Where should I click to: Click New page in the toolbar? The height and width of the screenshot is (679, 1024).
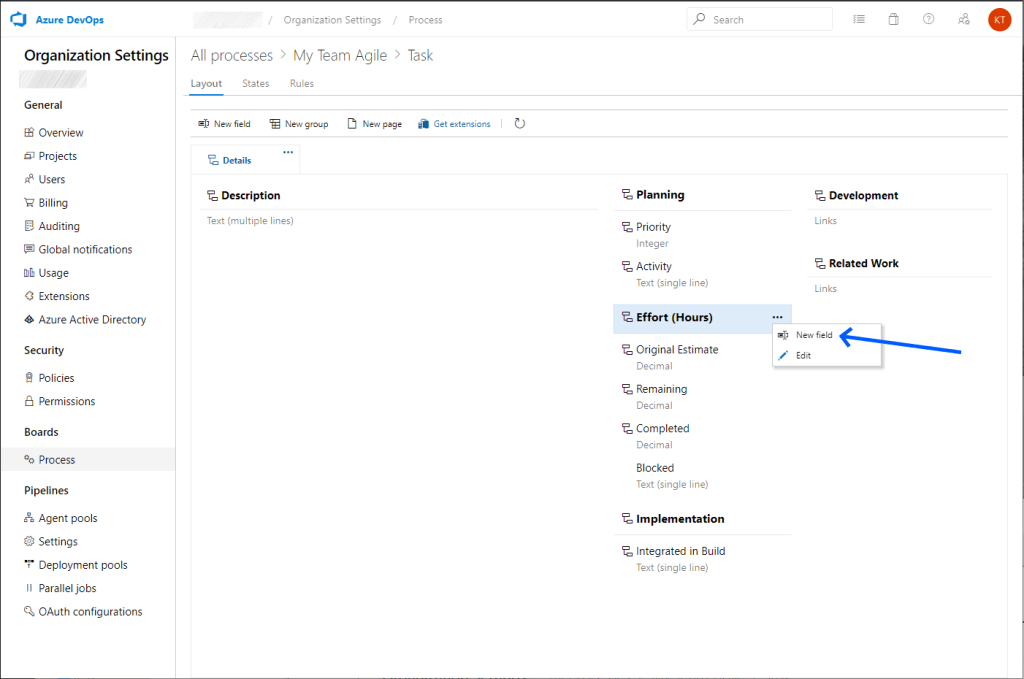[x=374, y=124]
